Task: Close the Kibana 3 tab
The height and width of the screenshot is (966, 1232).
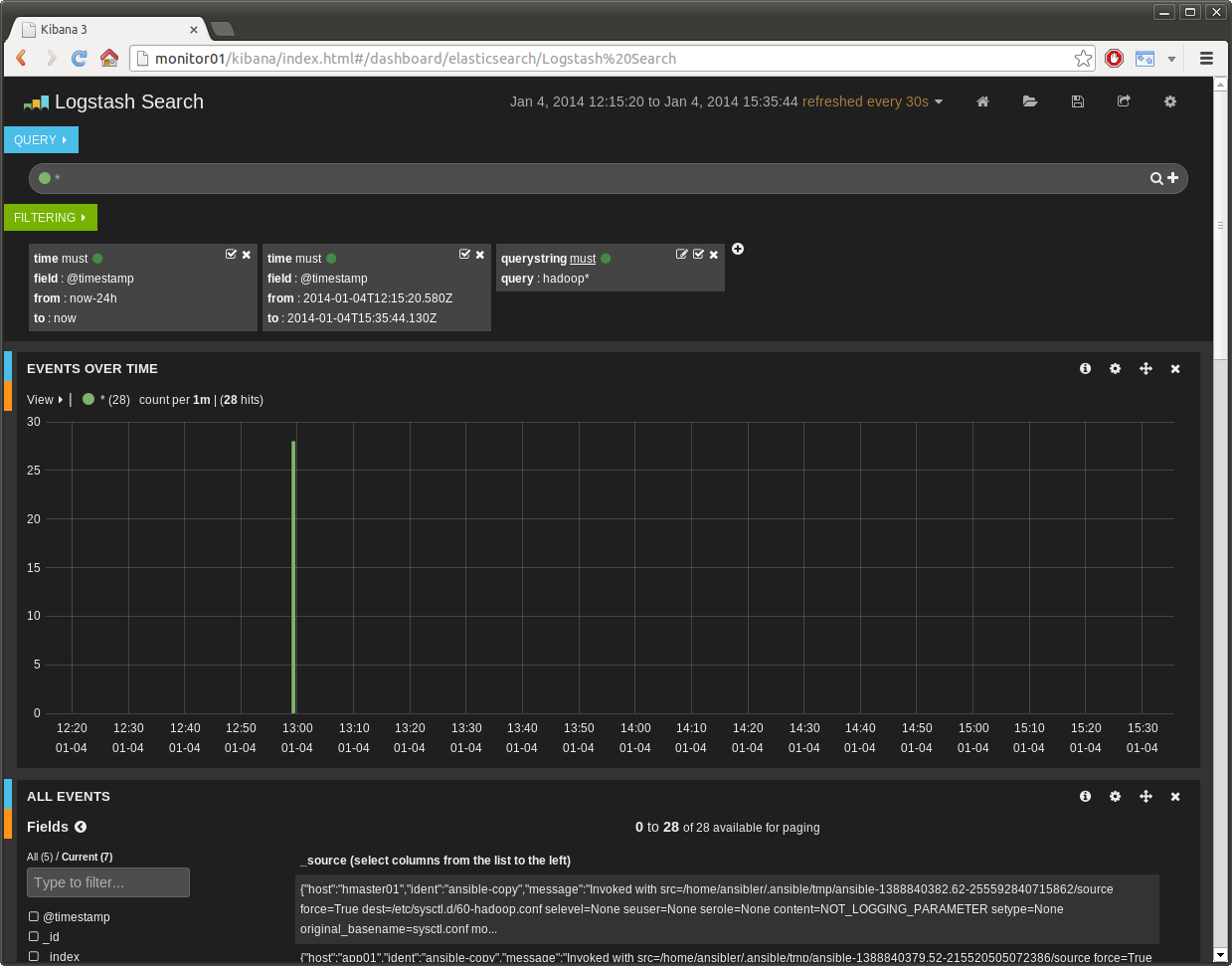Action: [194, 30]
